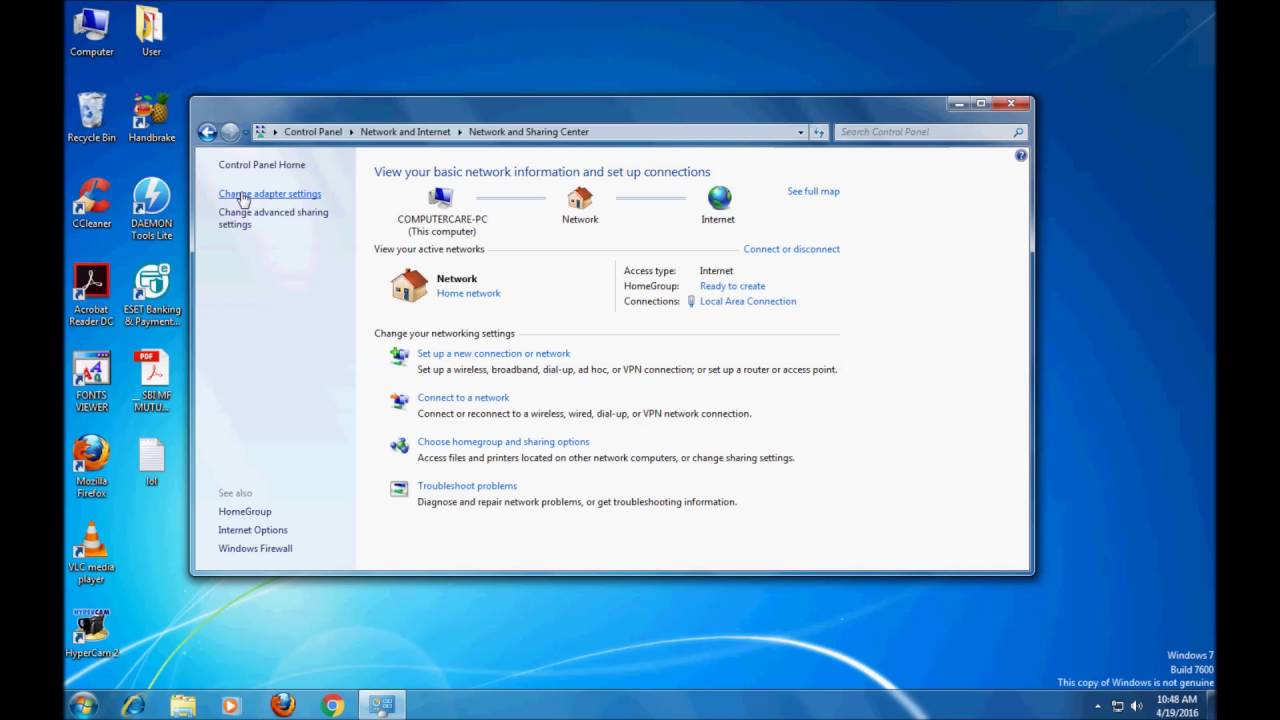Select the FONTS VIEWER desktop icon
The width and height of the screenshot is (1280, 720).
pos(91,381)
